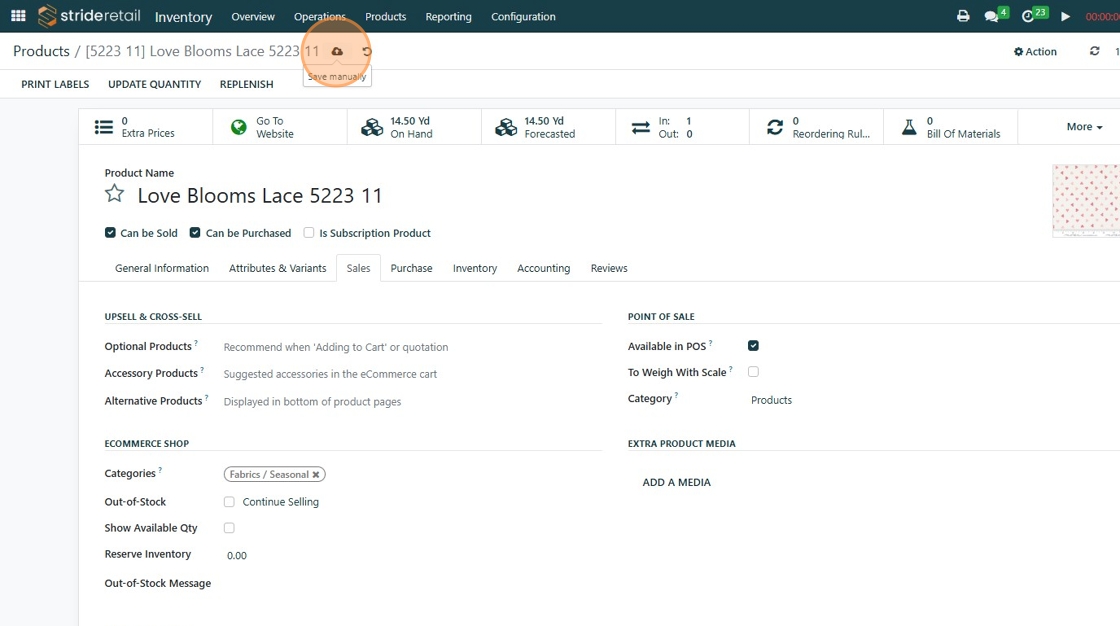Open Extra Prices stat button
The image size is (1120, 626).
(x=146, y=126)
